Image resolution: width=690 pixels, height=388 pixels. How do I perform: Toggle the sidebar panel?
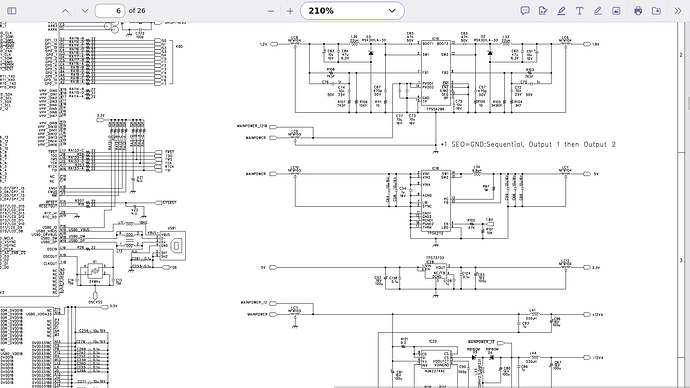[x=12, y=11]
